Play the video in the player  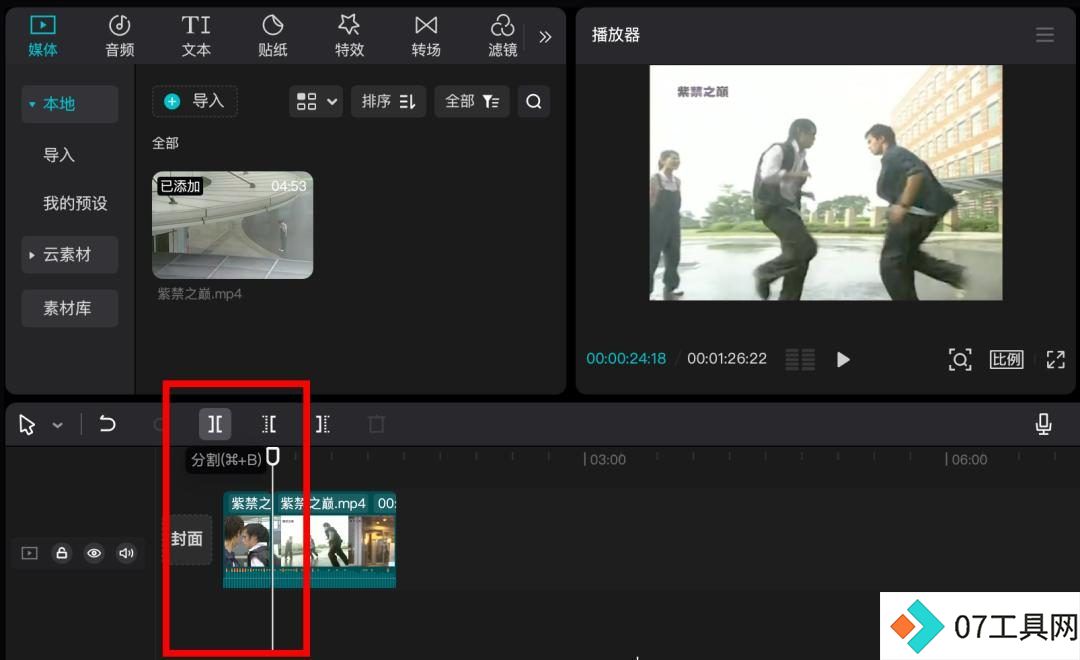click(x=843, y=360)
